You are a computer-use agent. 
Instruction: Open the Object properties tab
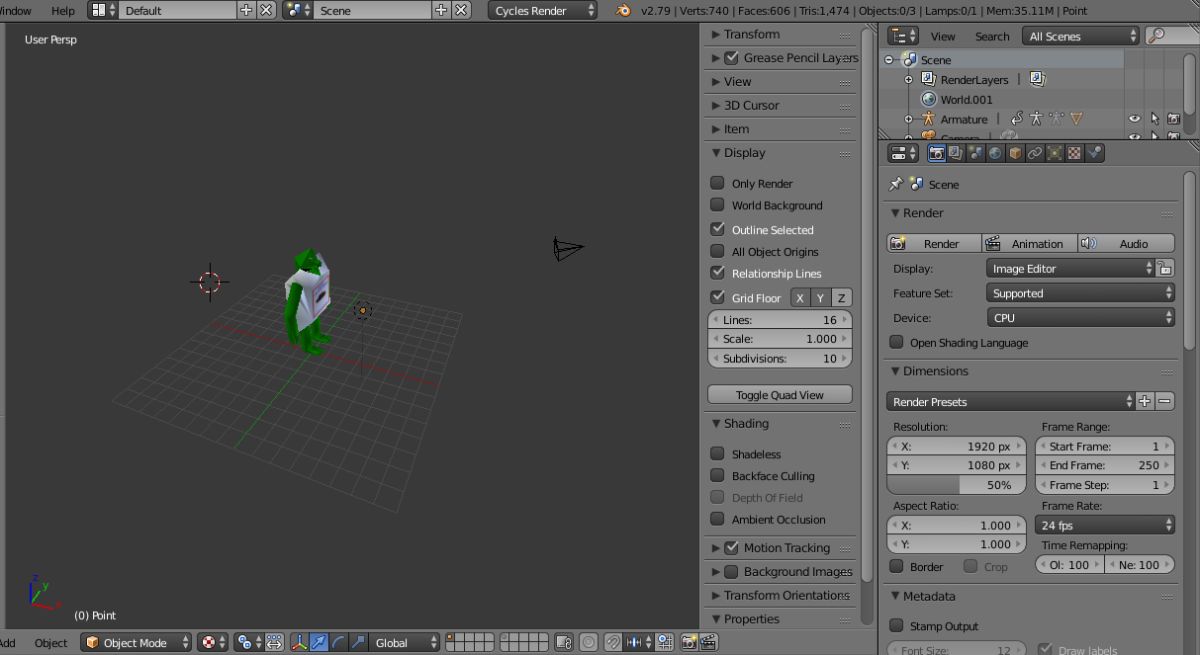[x=1015, y=153]
